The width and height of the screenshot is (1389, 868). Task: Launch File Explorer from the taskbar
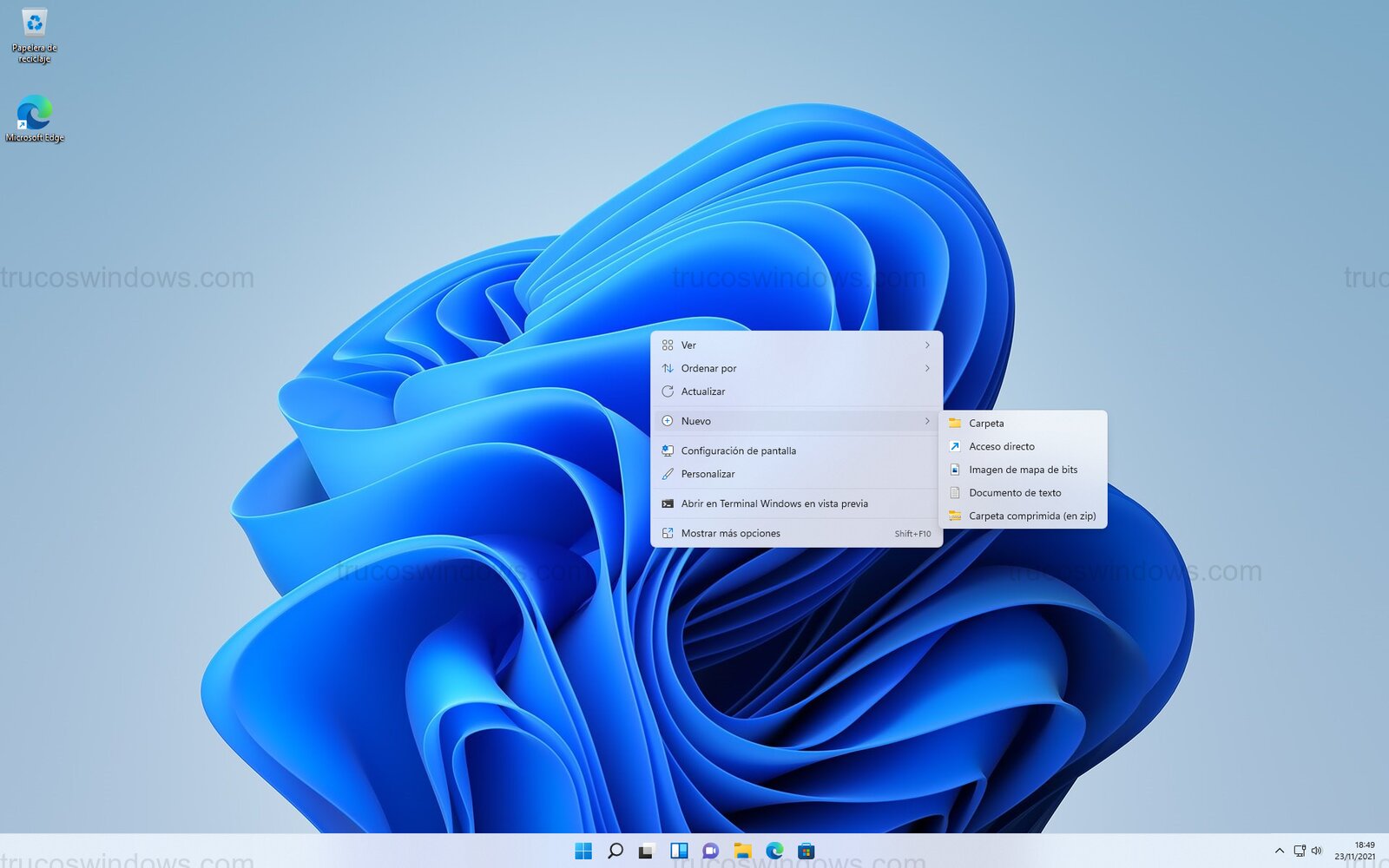[x=743, y=851]
